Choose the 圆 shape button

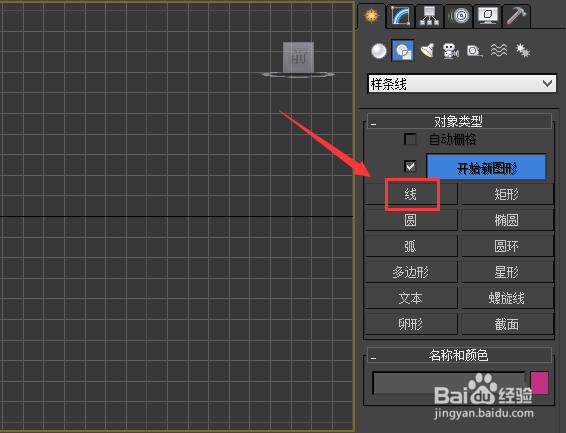pyautogui.click(x=411, y=220)
